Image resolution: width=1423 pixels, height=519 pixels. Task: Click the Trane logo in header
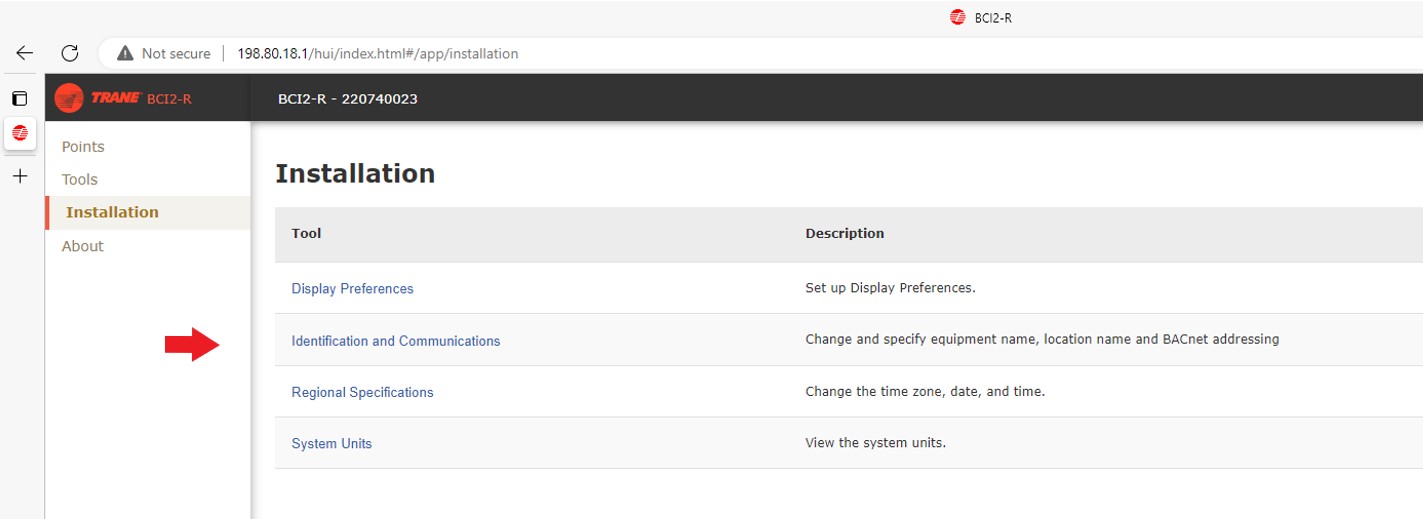point(98,98)
